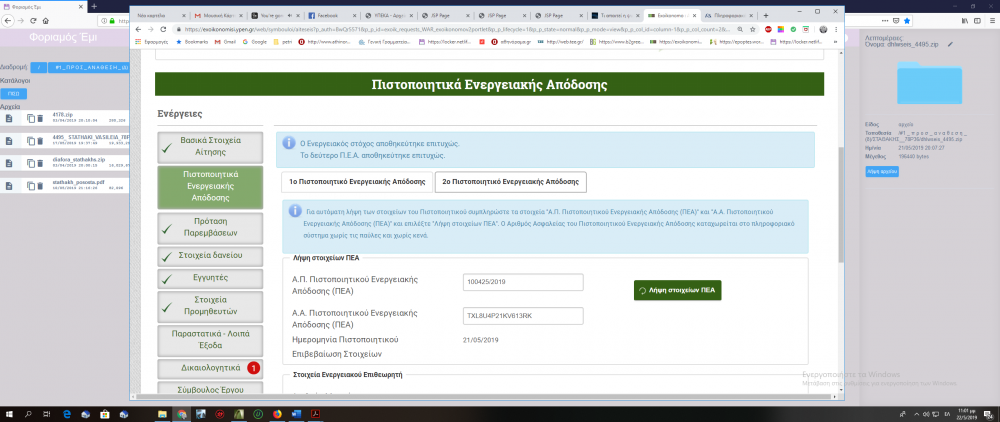This screenshot has height=422, width=1000.
Task: Select 2ο Πιστοποιητικό Ενεργειακής Απόδοσης tab
Action: (510, 182)
